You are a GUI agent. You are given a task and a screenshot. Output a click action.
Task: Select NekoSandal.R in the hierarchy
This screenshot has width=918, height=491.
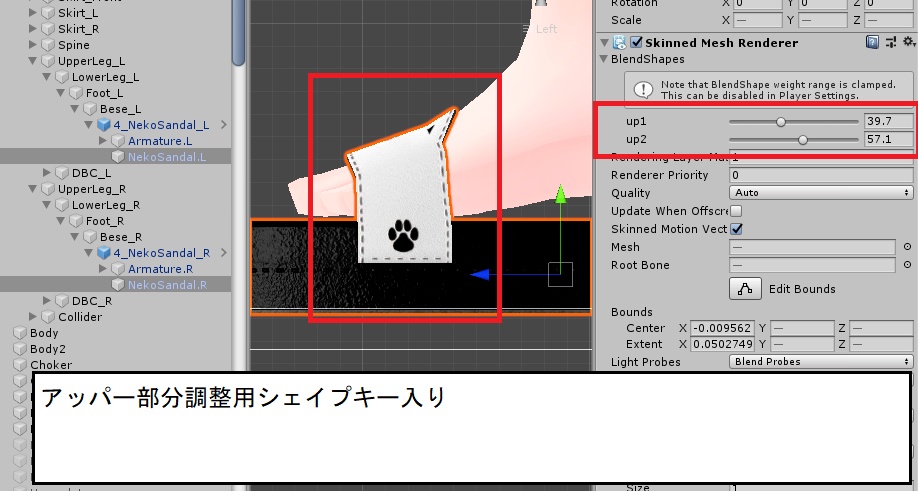[167, 285]
